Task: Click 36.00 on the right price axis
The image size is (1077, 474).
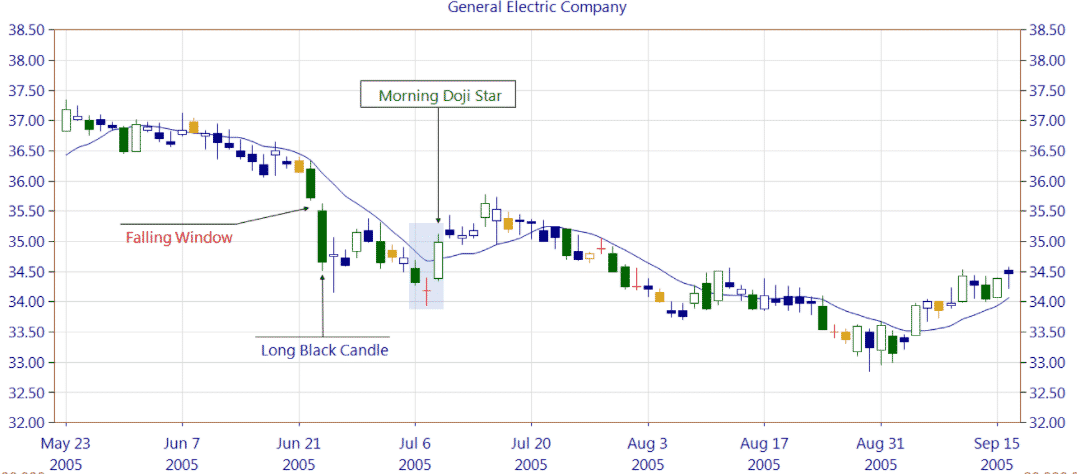Action: pos(1047,181)
